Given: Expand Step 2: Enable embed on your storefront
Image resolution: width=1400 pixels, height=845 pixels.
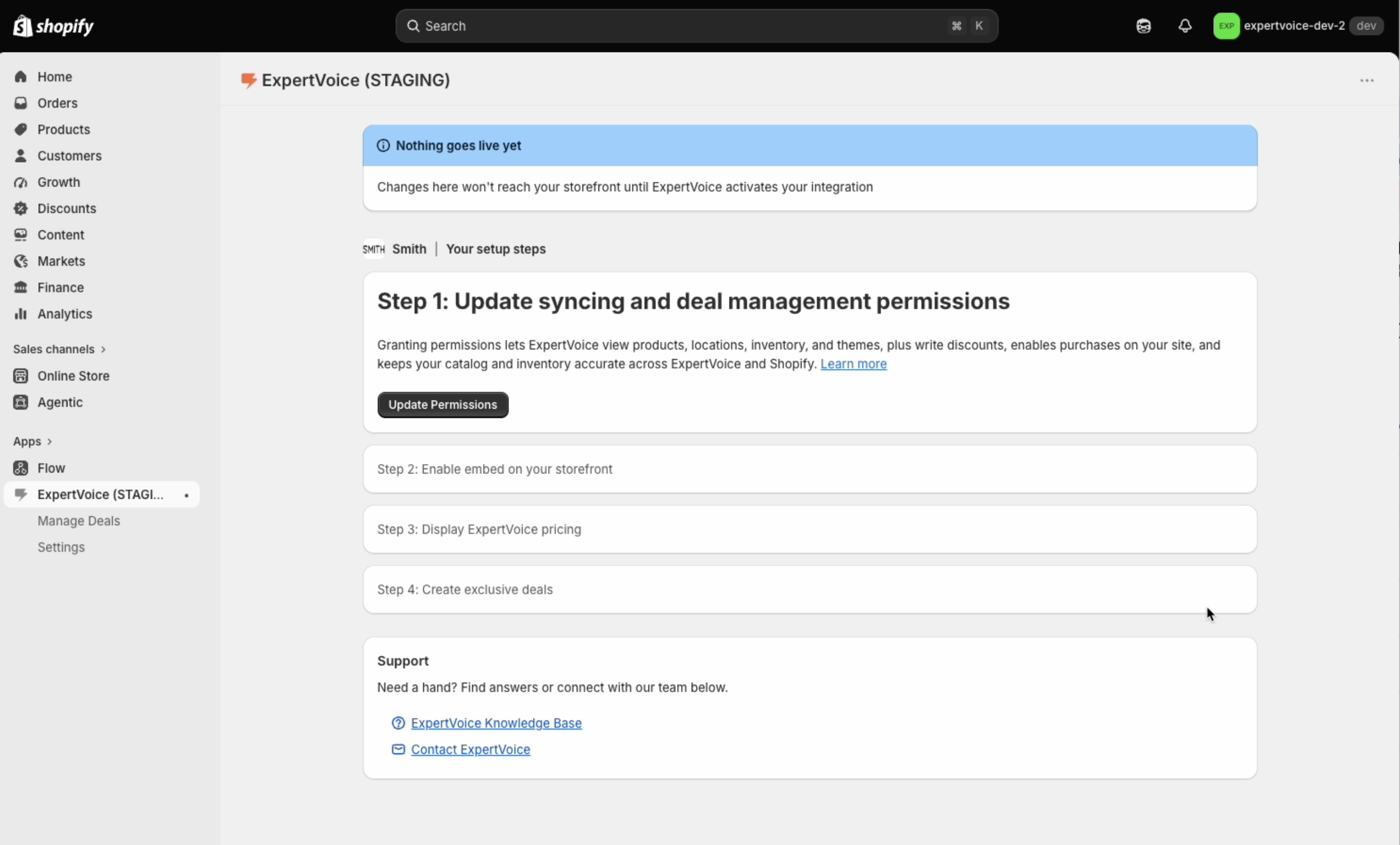Looking at the screenshot, I should 810,469.
